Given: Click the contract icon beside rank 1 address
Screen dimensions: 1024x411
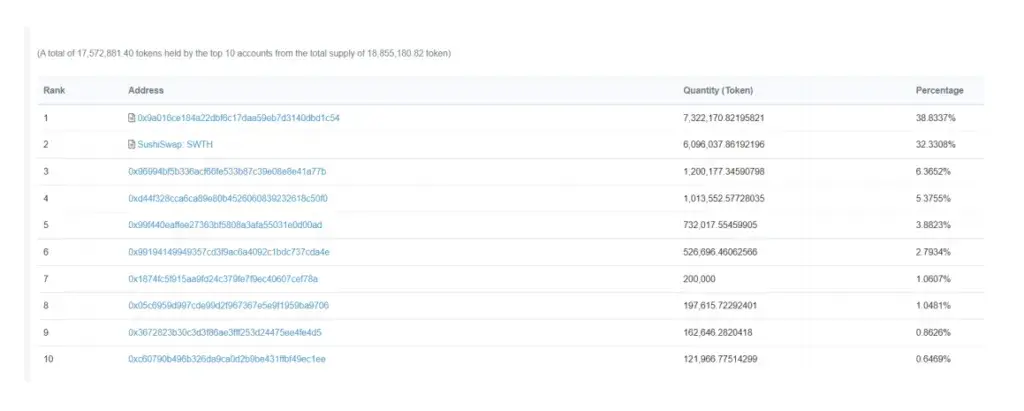Looking at the screenshot, I should (131, 118).
